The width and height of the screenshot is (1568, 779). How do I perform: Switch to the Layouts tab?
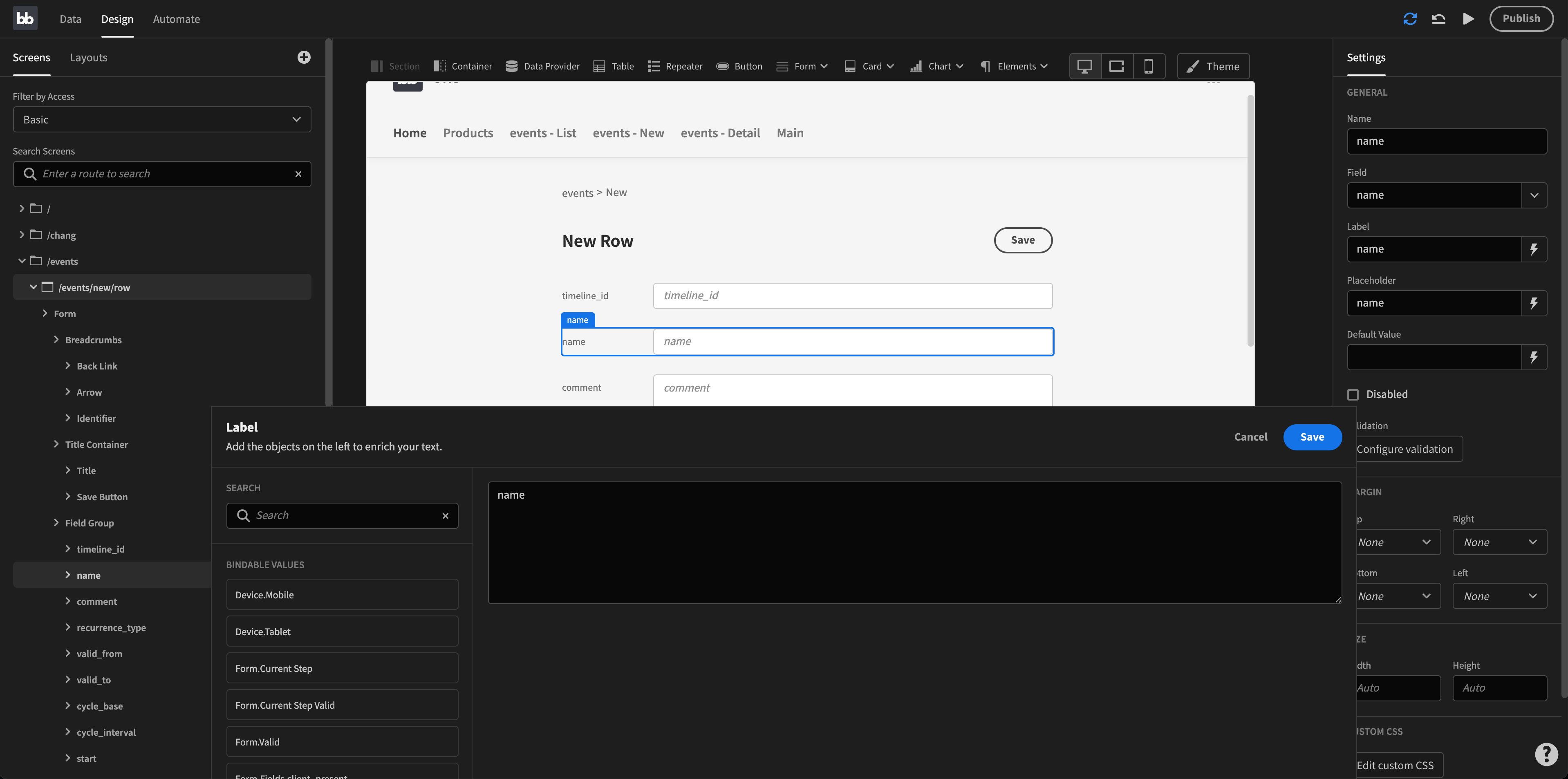click(88, 57)
